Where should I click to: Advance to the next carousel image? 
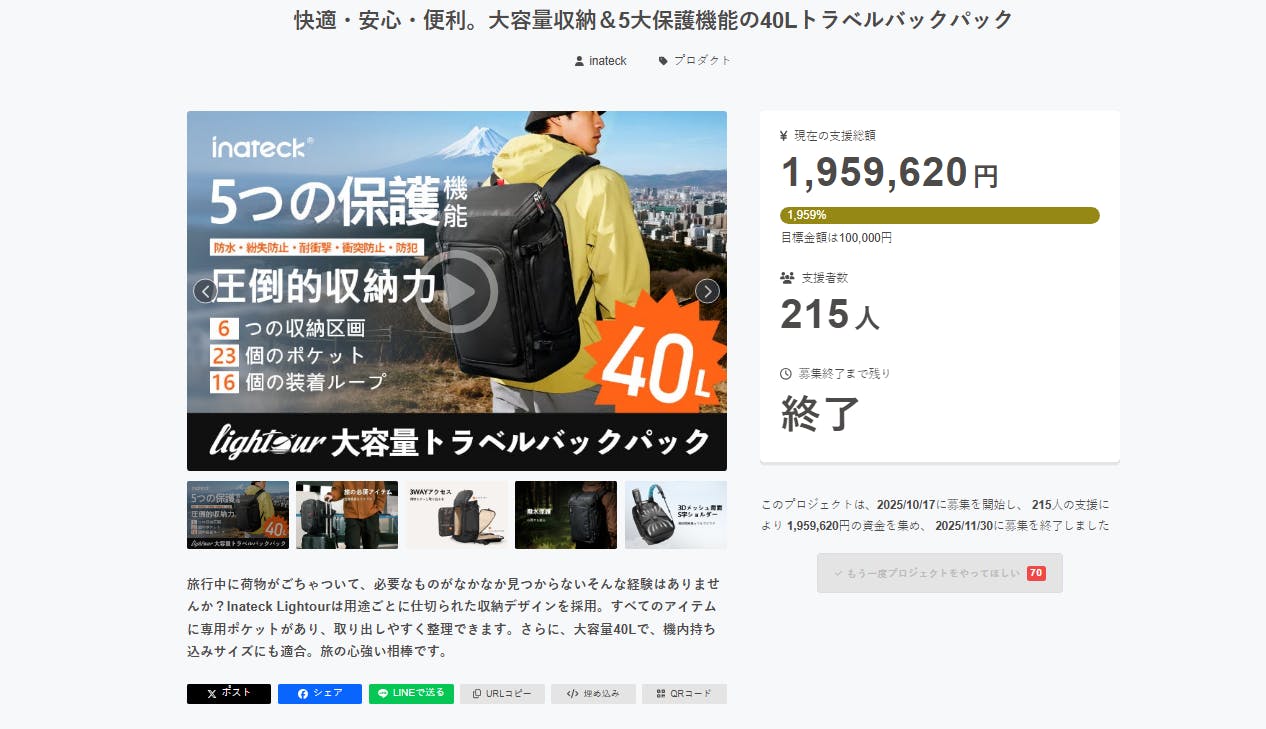tap(707, 291)
